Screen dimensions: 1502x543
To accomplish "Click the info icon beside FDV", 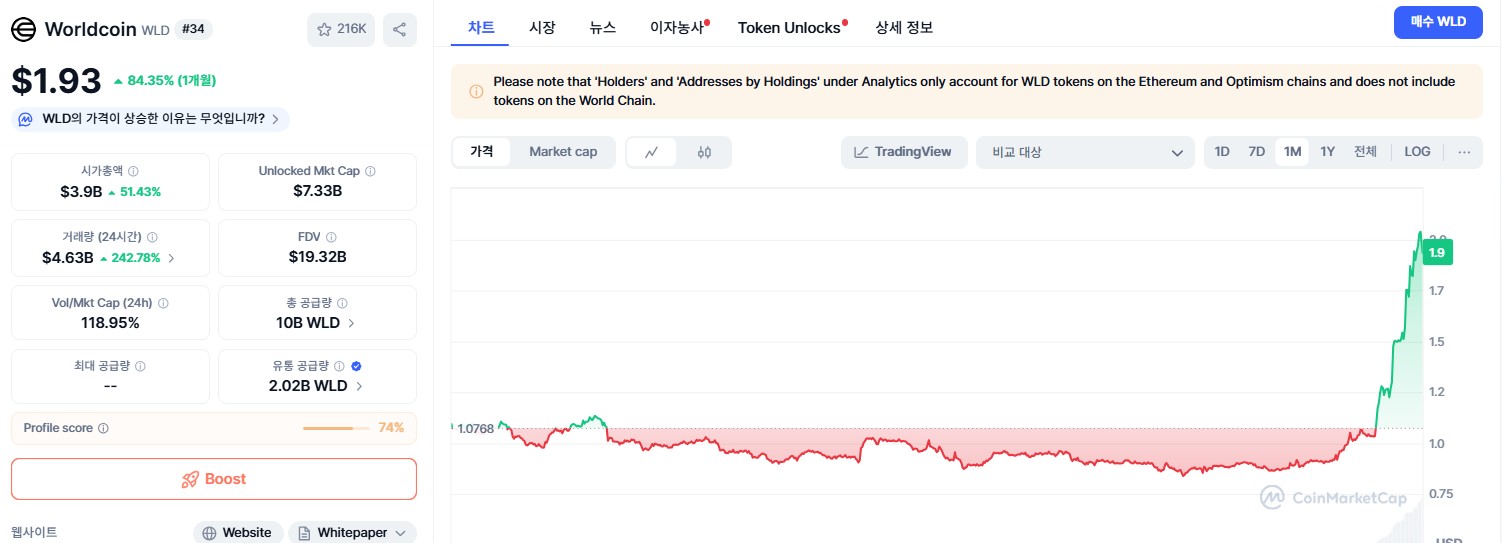I will [331, 237].
